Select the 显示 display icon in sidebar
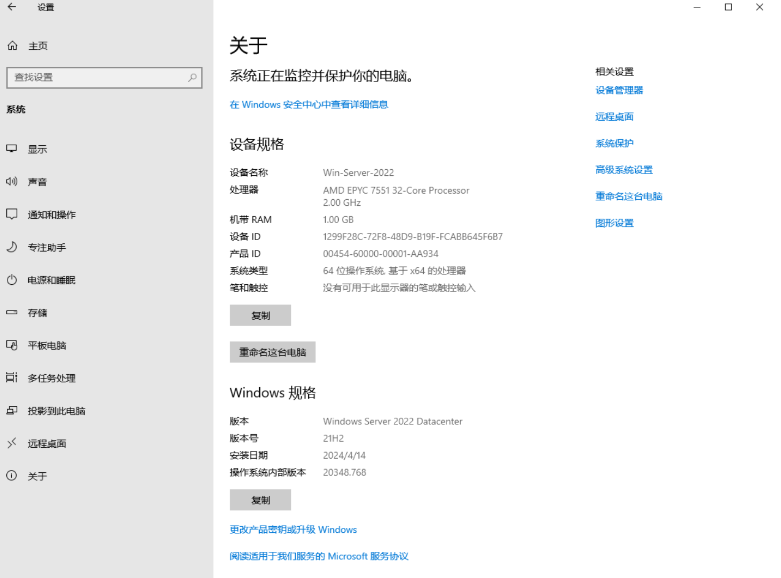This screenshot has height=578, width=781. (x=12, y=149)
